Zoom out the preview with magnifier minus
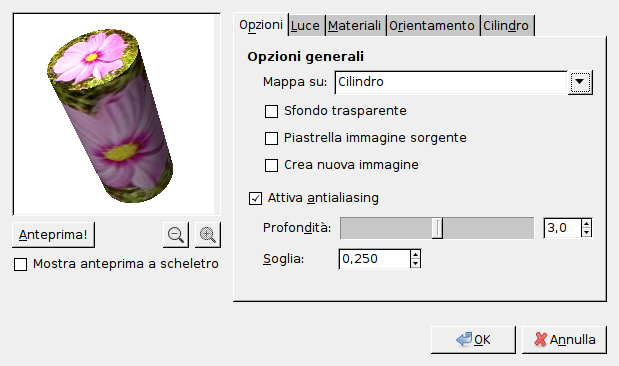This screenshot has height=366, width=619. pos(176,235)
